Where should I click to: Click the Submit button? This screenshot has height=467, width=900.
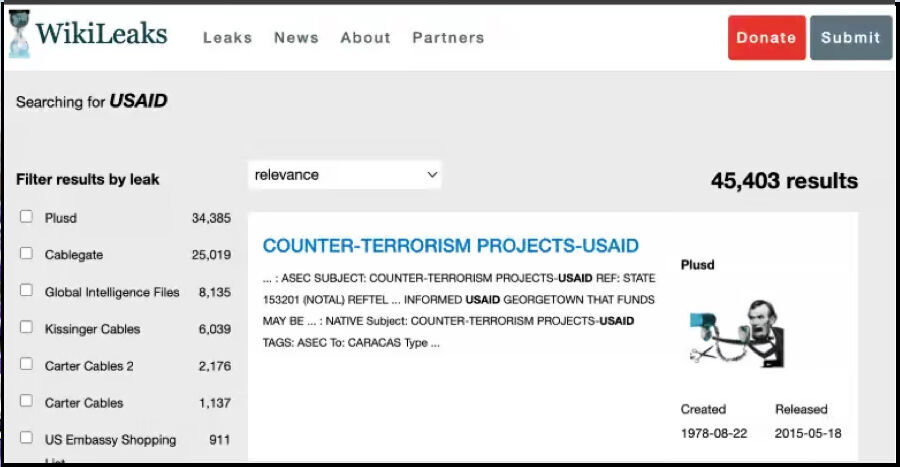(851, 38)
